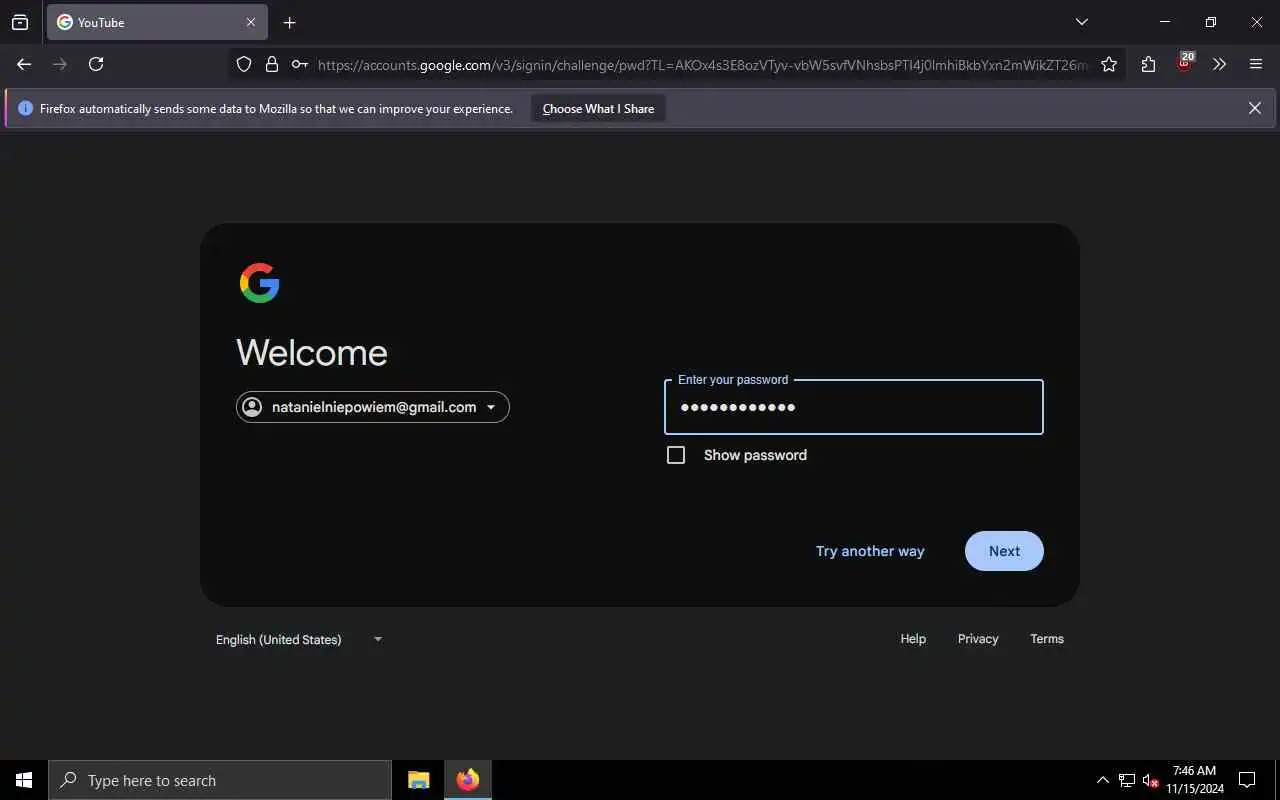Click the Firefox taskbar icon

(467, 780)
